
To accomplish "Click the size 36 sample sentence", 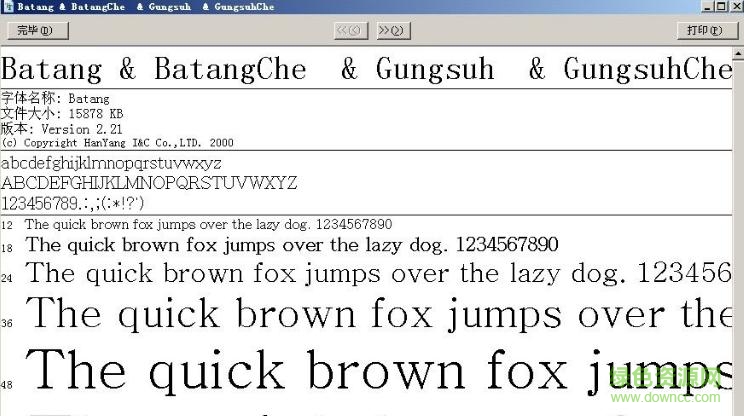I will 378,314.
